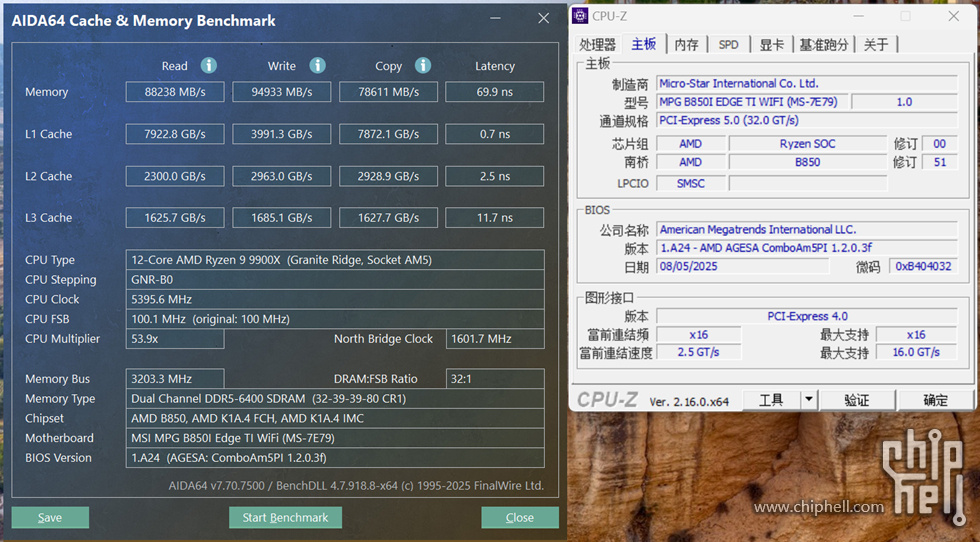Click the CPU Clock value 5395.6 MHz
Image resolution: width=980 pixels, height=542 pixels.
pos(335,299)
